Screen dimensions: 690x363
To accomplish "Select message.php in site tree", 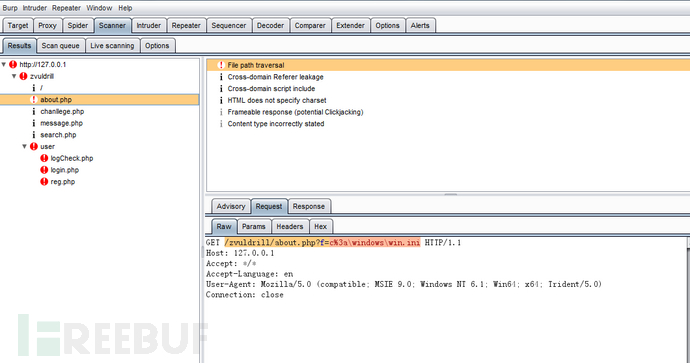I will pos(62,123).
